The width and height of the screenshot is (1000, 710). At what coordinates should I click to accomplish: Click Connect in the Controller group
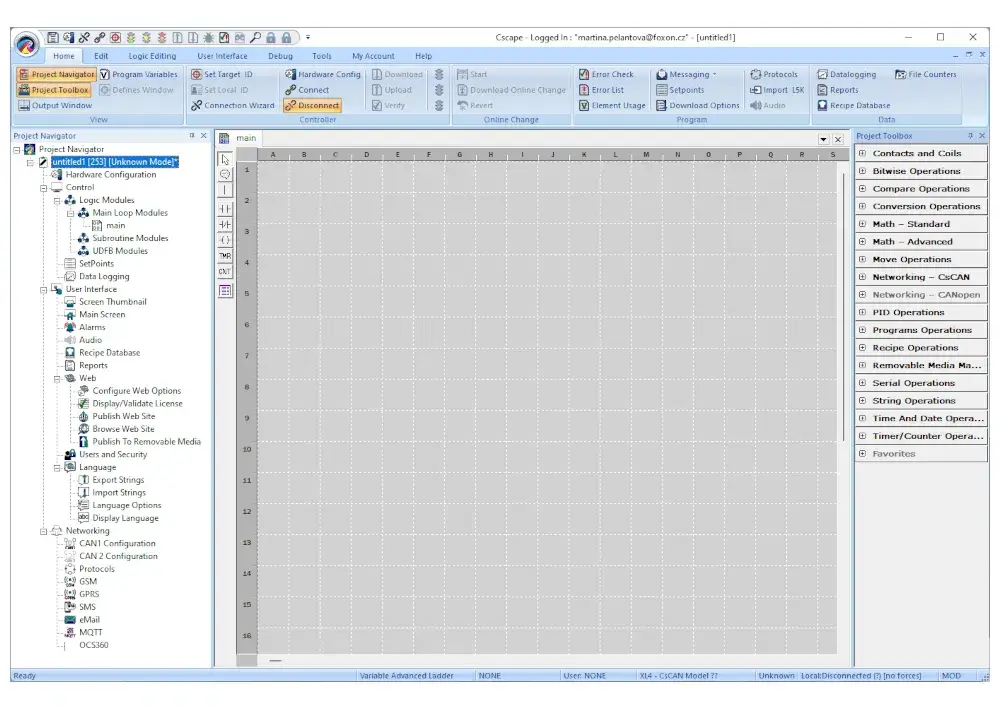(307, 90)
